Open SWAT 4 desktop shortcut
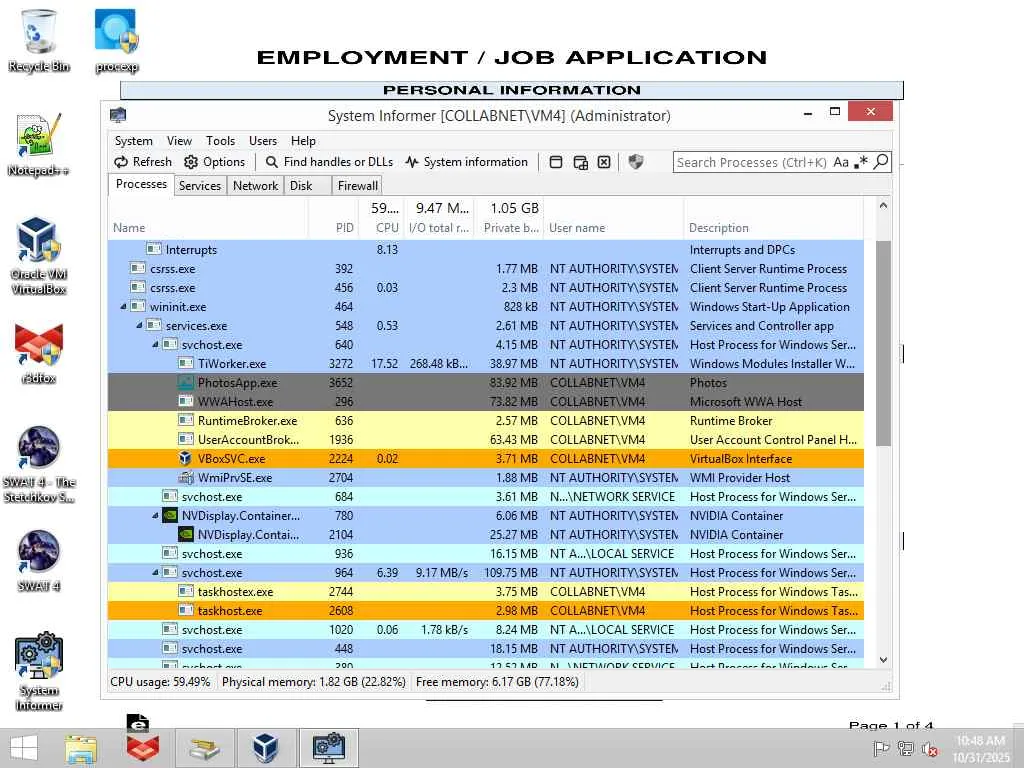This screenshot has height=768, width=1024. point(39,560)
